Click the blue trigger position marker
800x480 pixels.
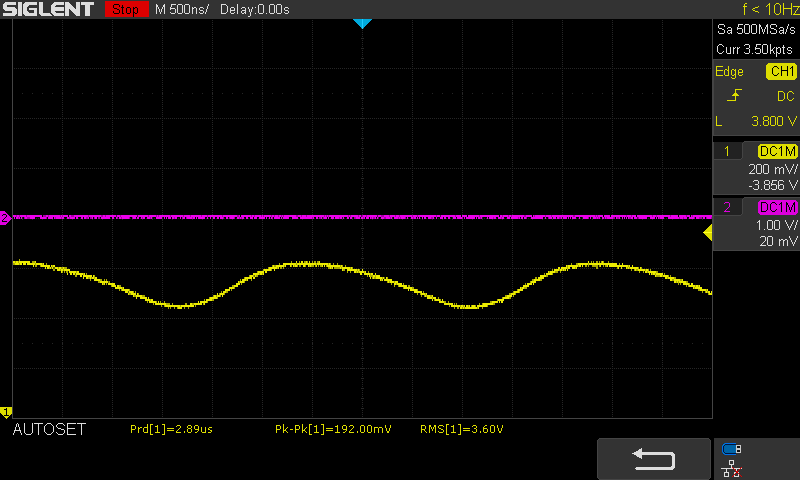tap(362, 23)
